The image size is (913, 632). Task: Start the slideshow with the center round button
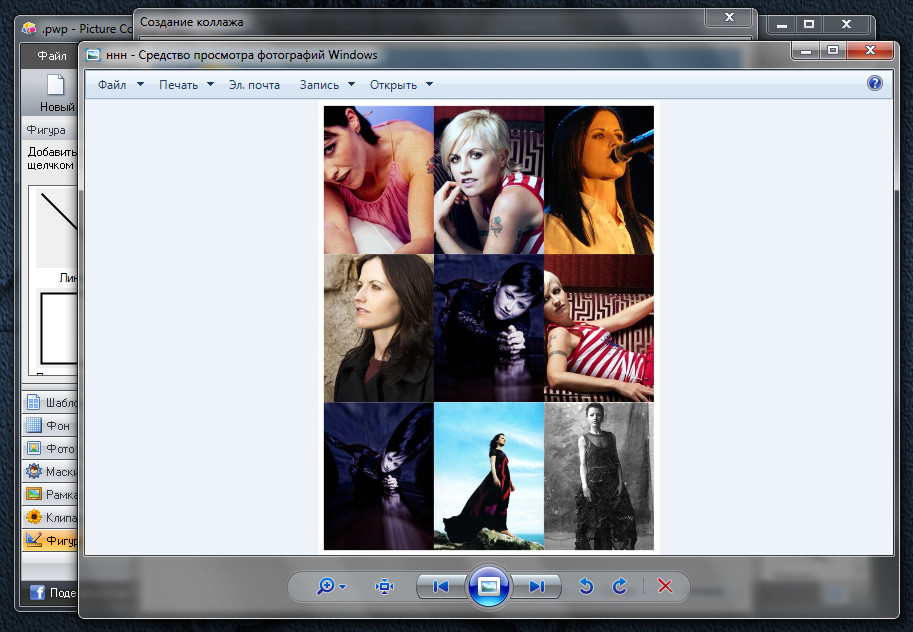pyautogui.click(x=489, y=586)
